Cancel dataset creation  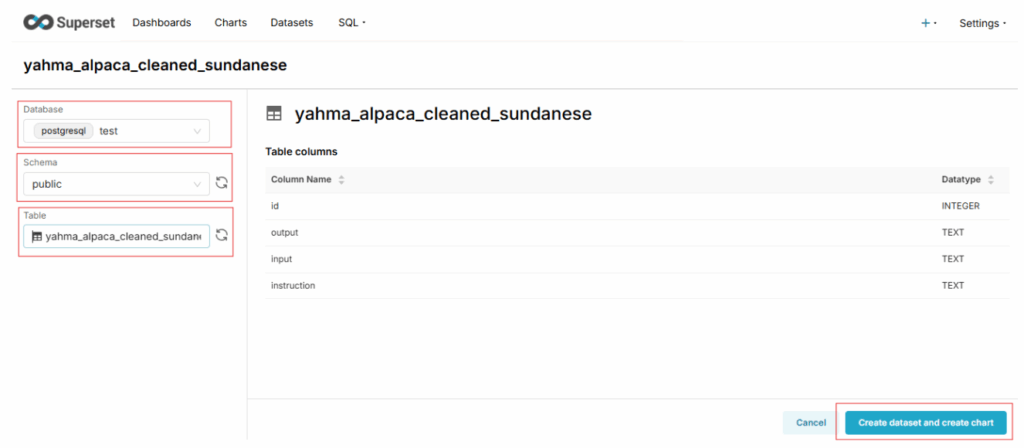pos(811,423)
